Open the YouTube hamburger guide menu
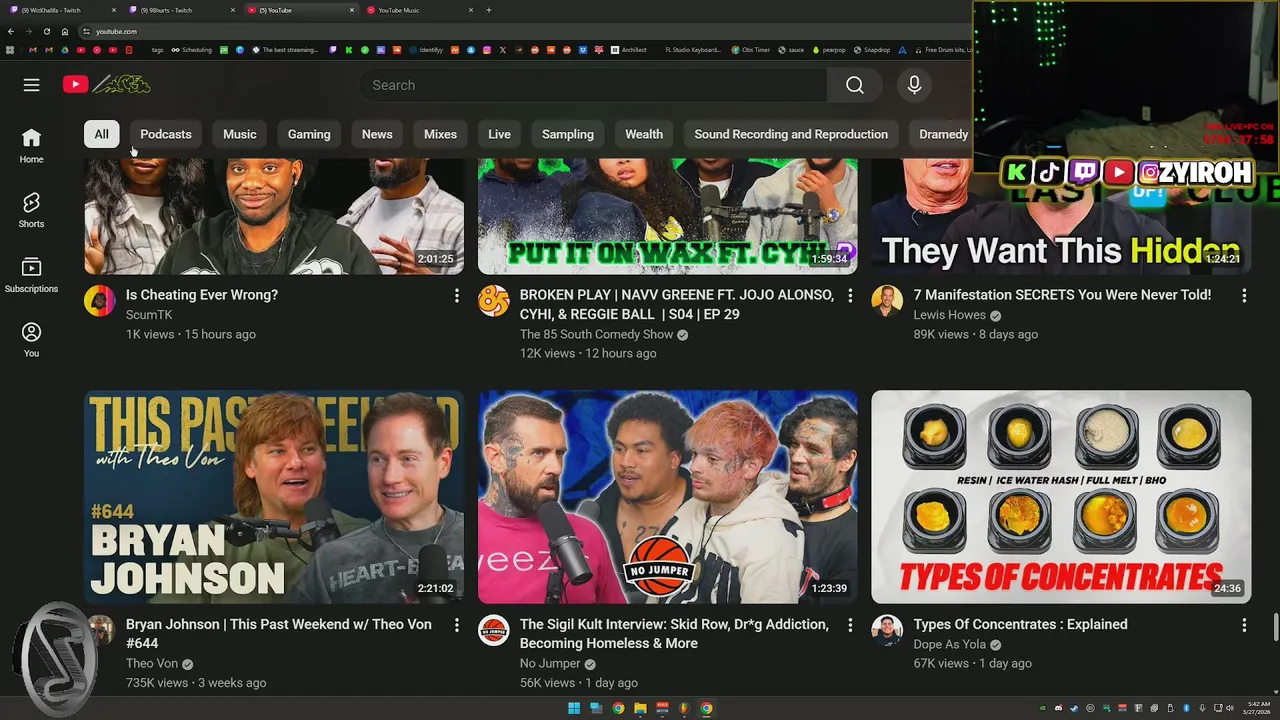Viewport: 1280px width, 720px height. point(32,85)
